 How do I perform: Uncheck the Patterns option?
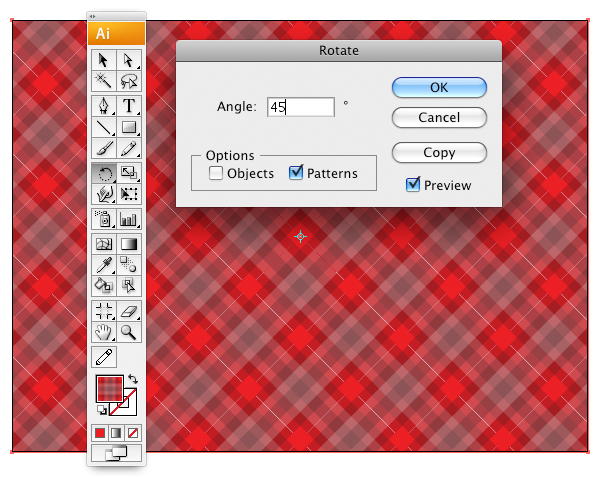click(295, 173)
